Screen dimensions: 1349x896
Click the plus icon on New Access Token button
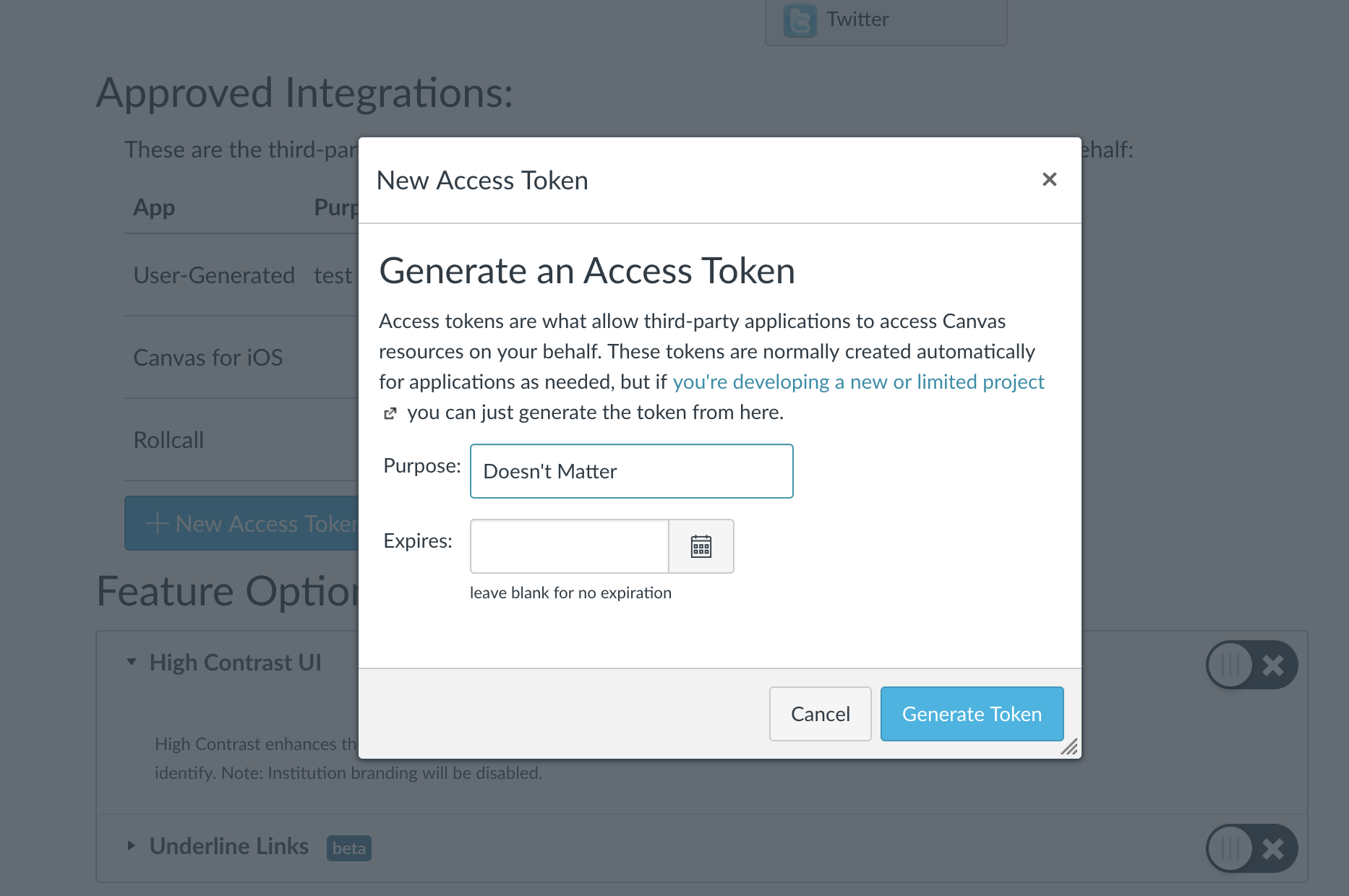[x=158, y=522]
